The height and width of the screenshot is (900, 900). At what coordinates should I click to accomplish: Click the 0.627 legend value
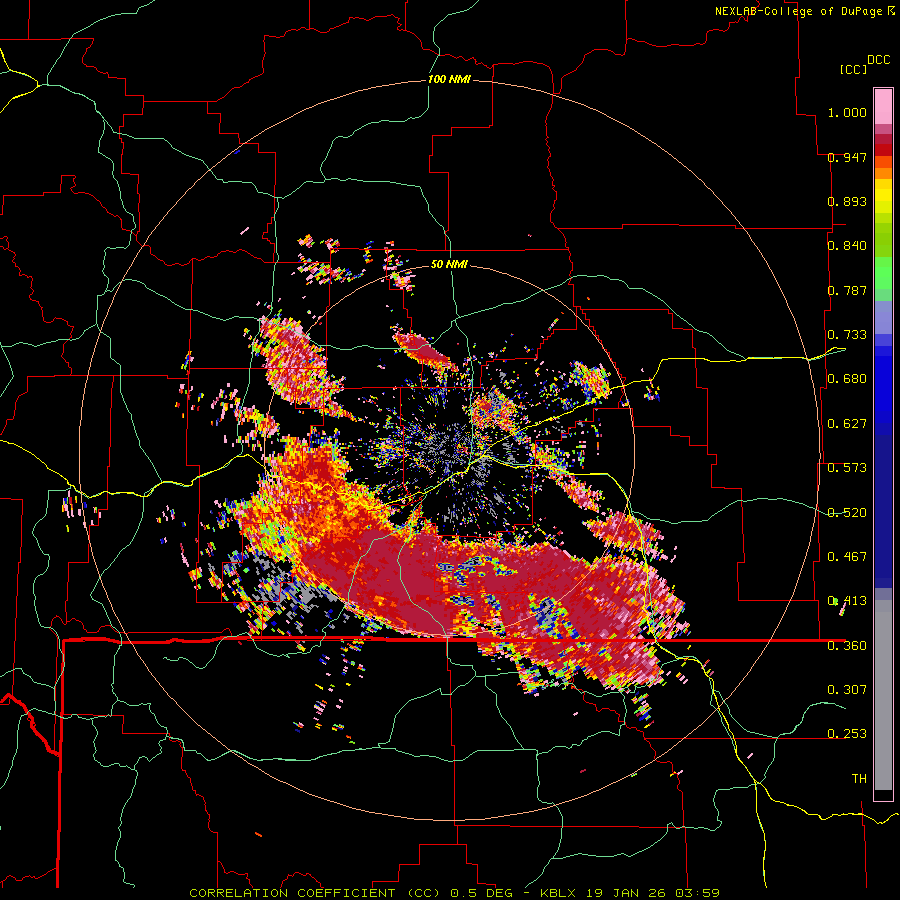click(x=847, y=424)
